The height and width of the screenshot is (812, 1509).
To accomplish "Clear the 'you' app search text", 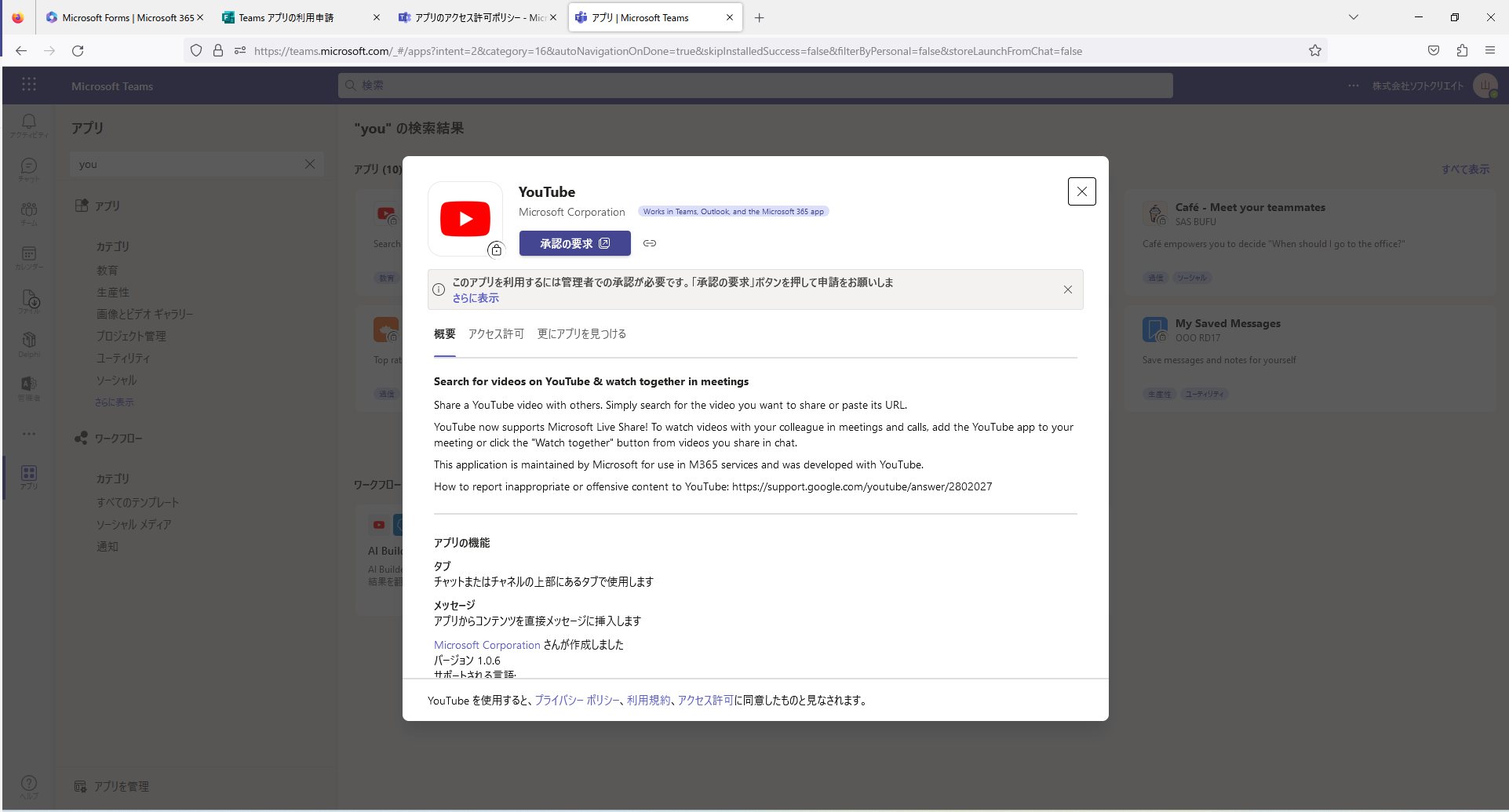I will point(310,164).
